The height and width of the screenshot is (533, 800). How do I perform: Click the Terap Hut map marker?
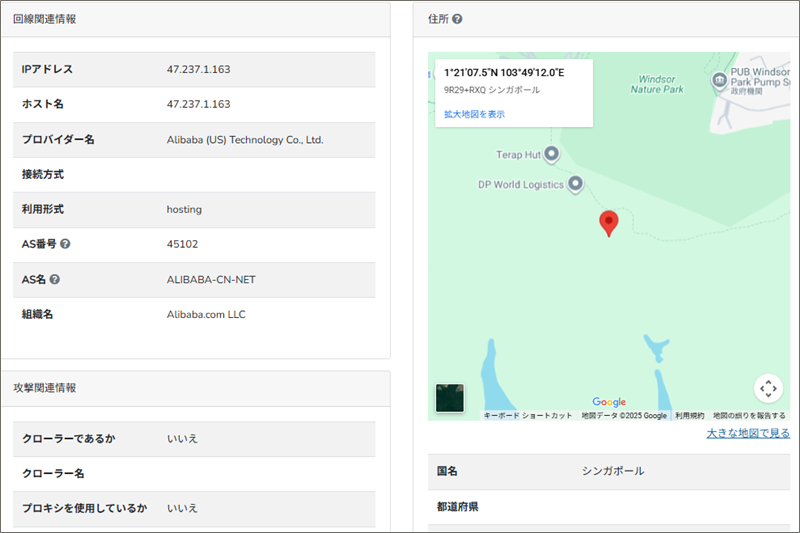pyautogui.click(x=550, y=155)
